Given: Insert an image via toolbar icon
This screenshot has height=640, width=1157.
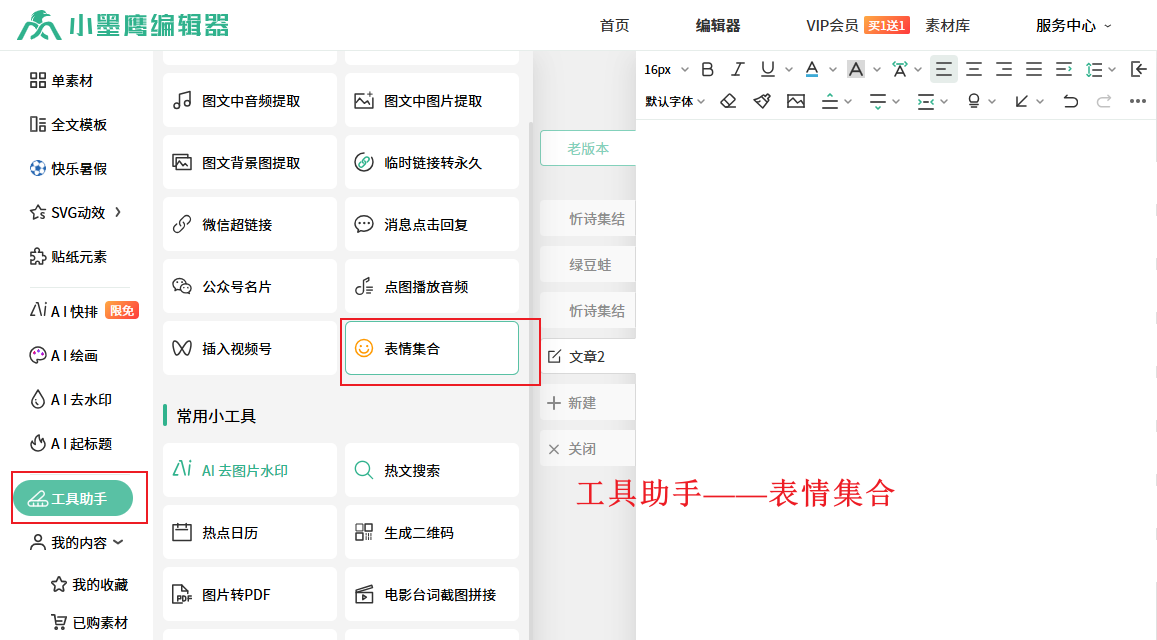Looking at the screenshot, I should [795, 101].
